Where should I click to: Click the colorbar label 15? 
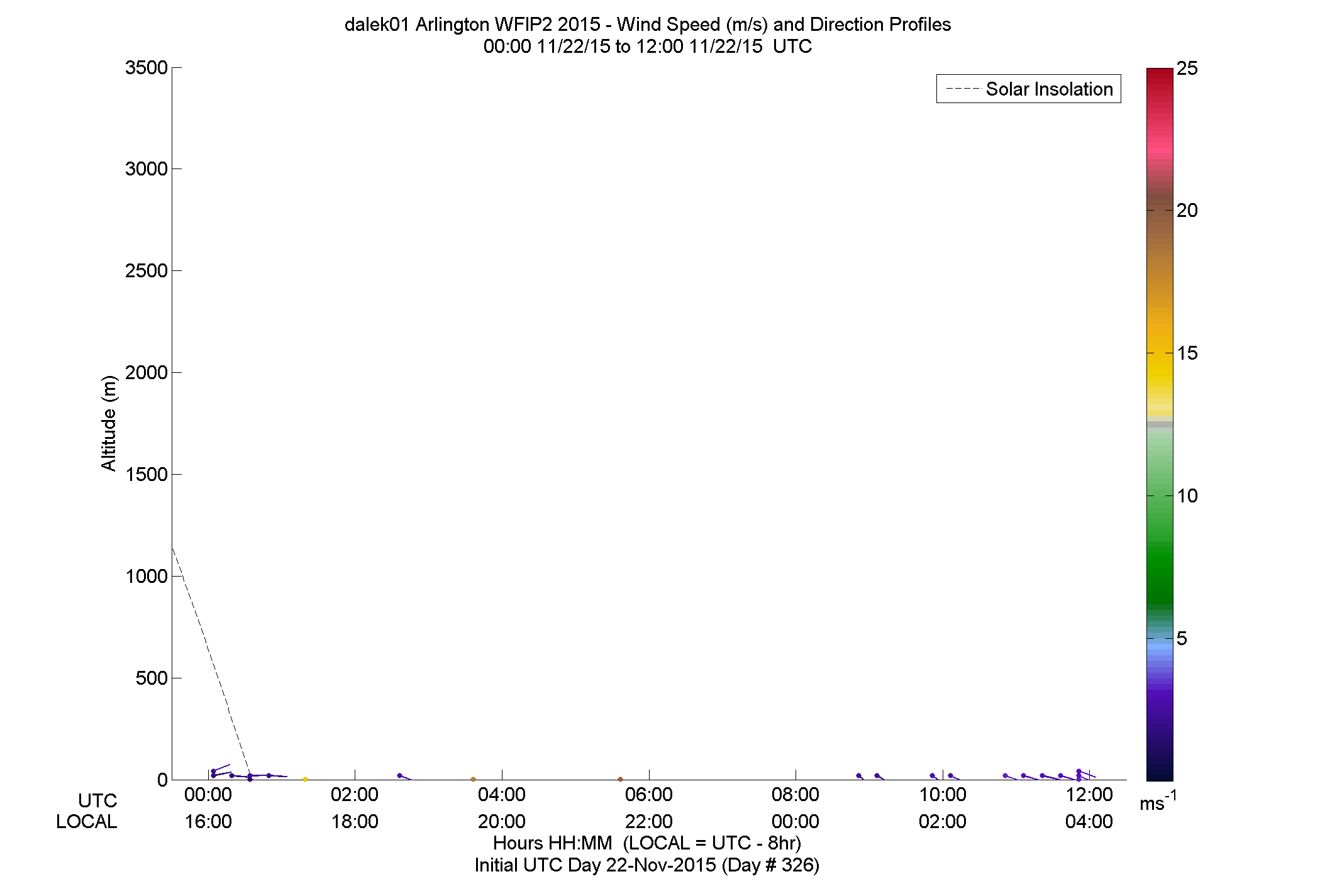1187,353
